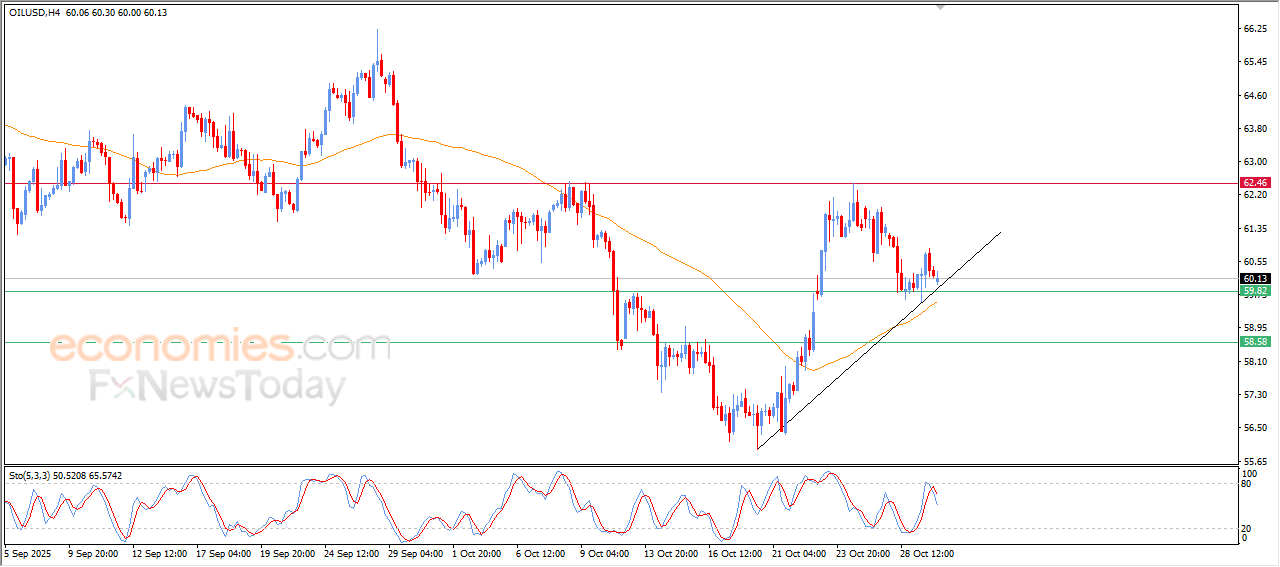Viewport: 1280px width, 567px height.
Task: Click the 55.65 price axis label
Action: tap(1254, 461)
